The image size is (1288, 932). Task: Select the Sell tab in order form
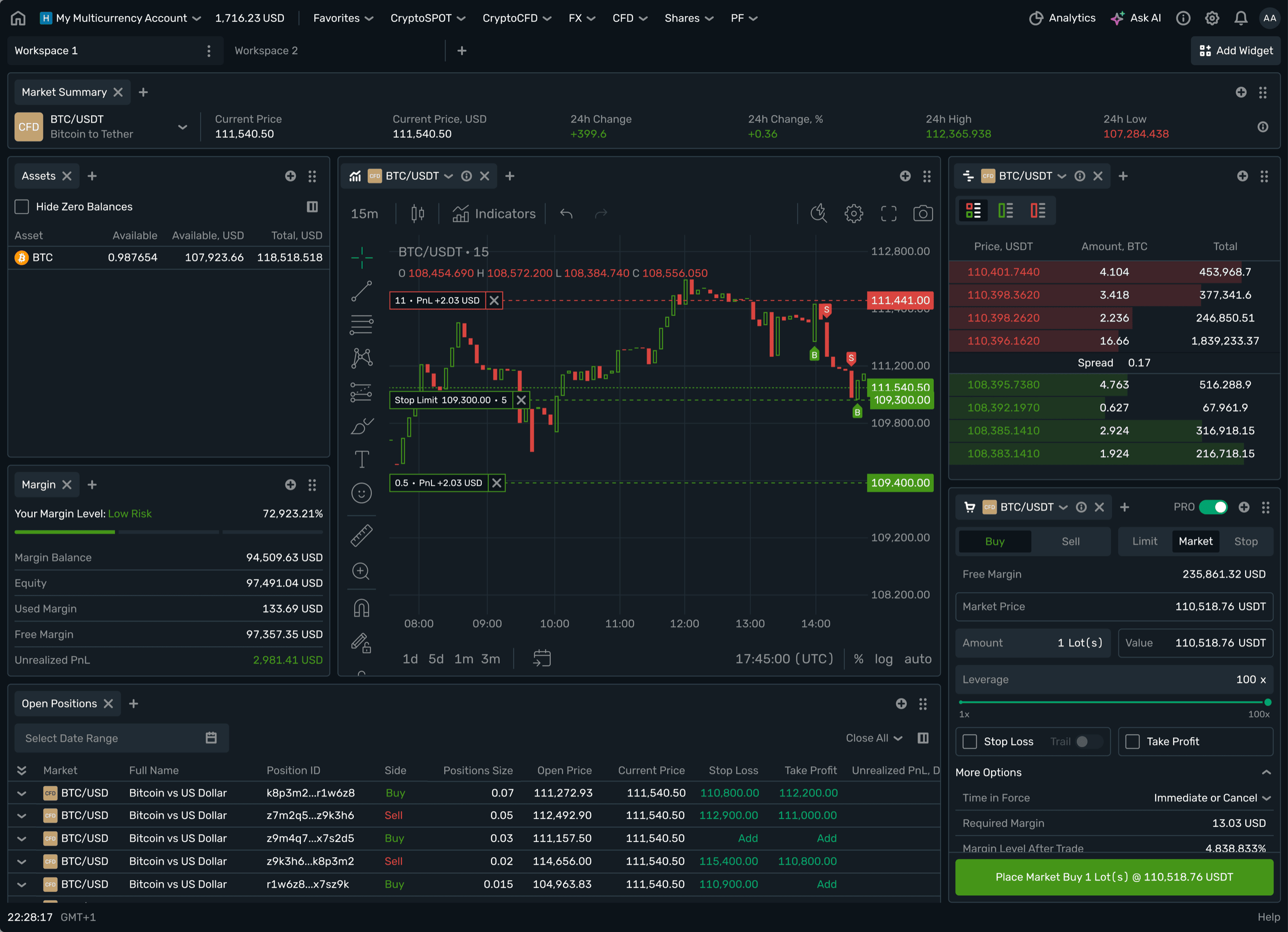[1071, 541]
